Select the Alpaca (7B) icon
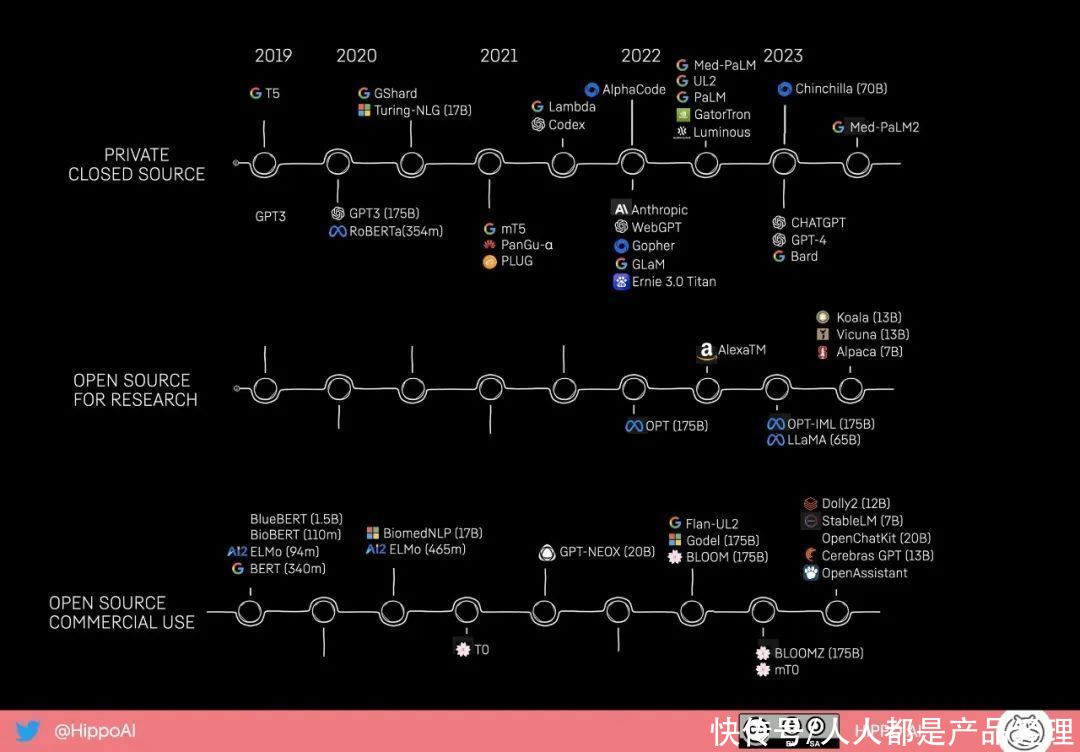This screenshot has width=1080, height=752. 822,352
